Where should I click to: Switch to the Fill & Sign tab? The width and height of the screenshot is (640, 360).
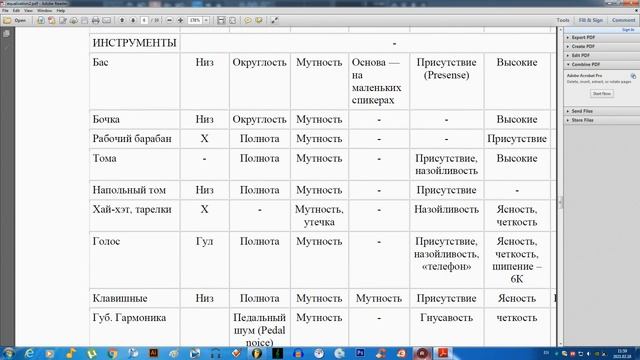click(x=591, y=20)
